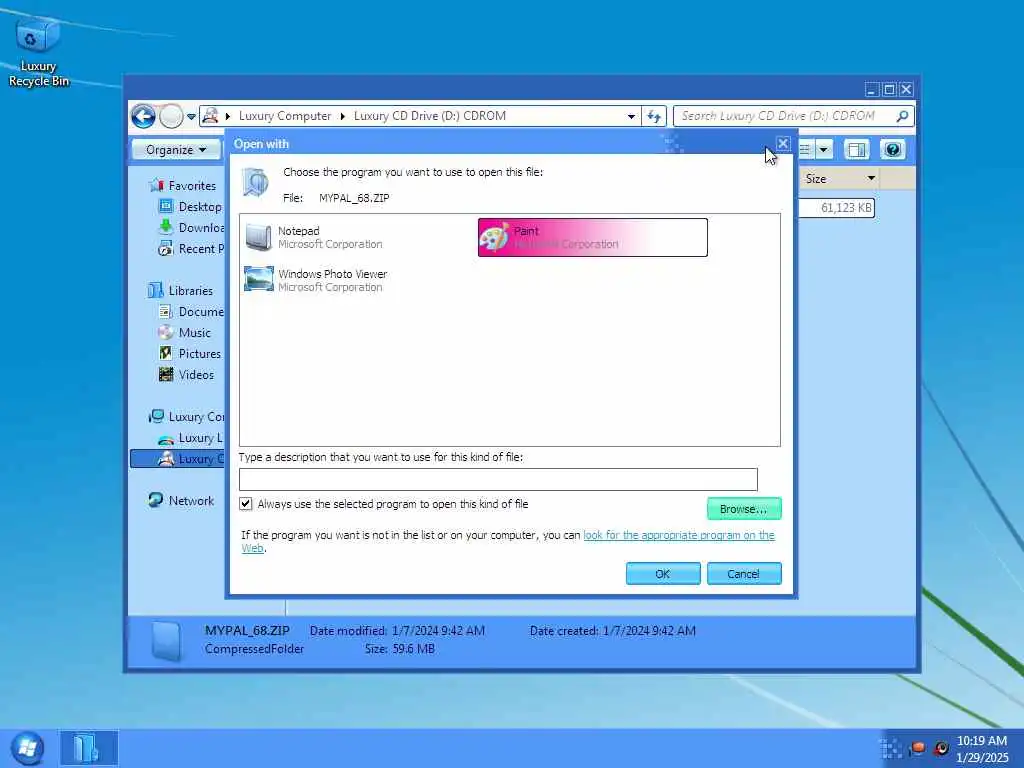Click Date modified value 1/7/2024 9:42 AM
This screenshot has width=1024, height=768.
tap(438, 631)
